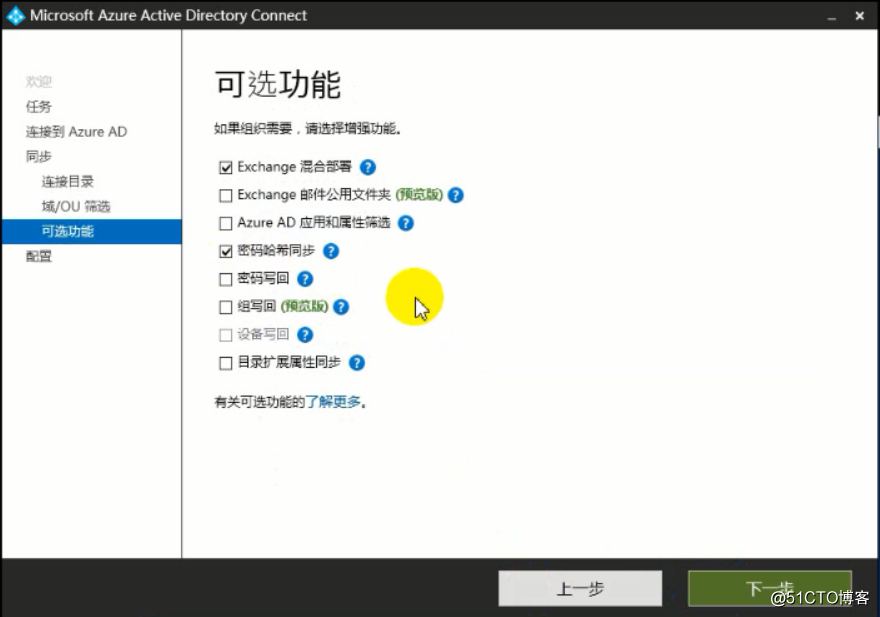Uncheck 密码哈希同步 checkbox
880x617 pixels.
coord(226,251)
